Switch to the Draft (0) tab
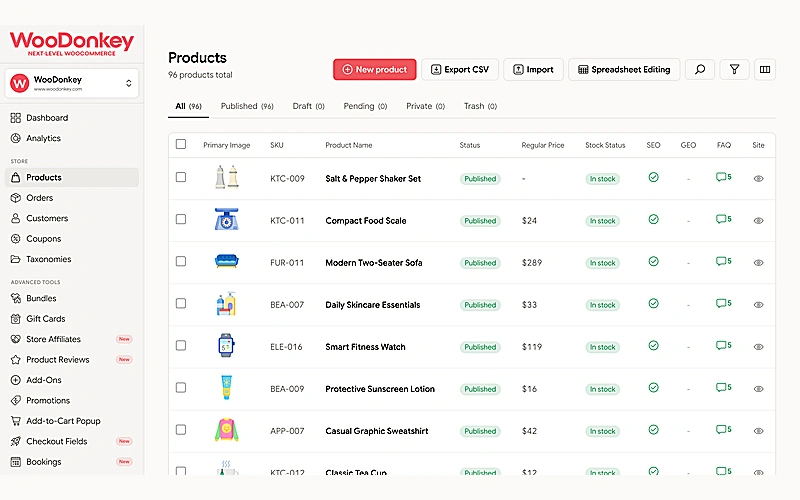The image size is (800, 500). click(x=308, y=106)
